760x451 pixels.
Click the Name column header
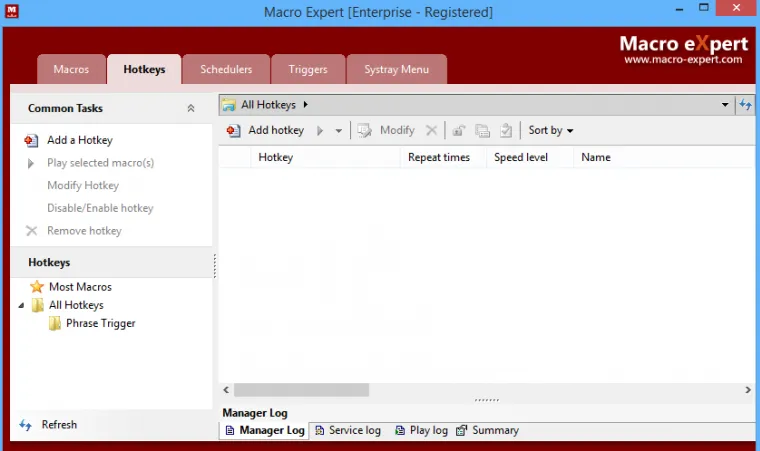[x=664, y=158]
